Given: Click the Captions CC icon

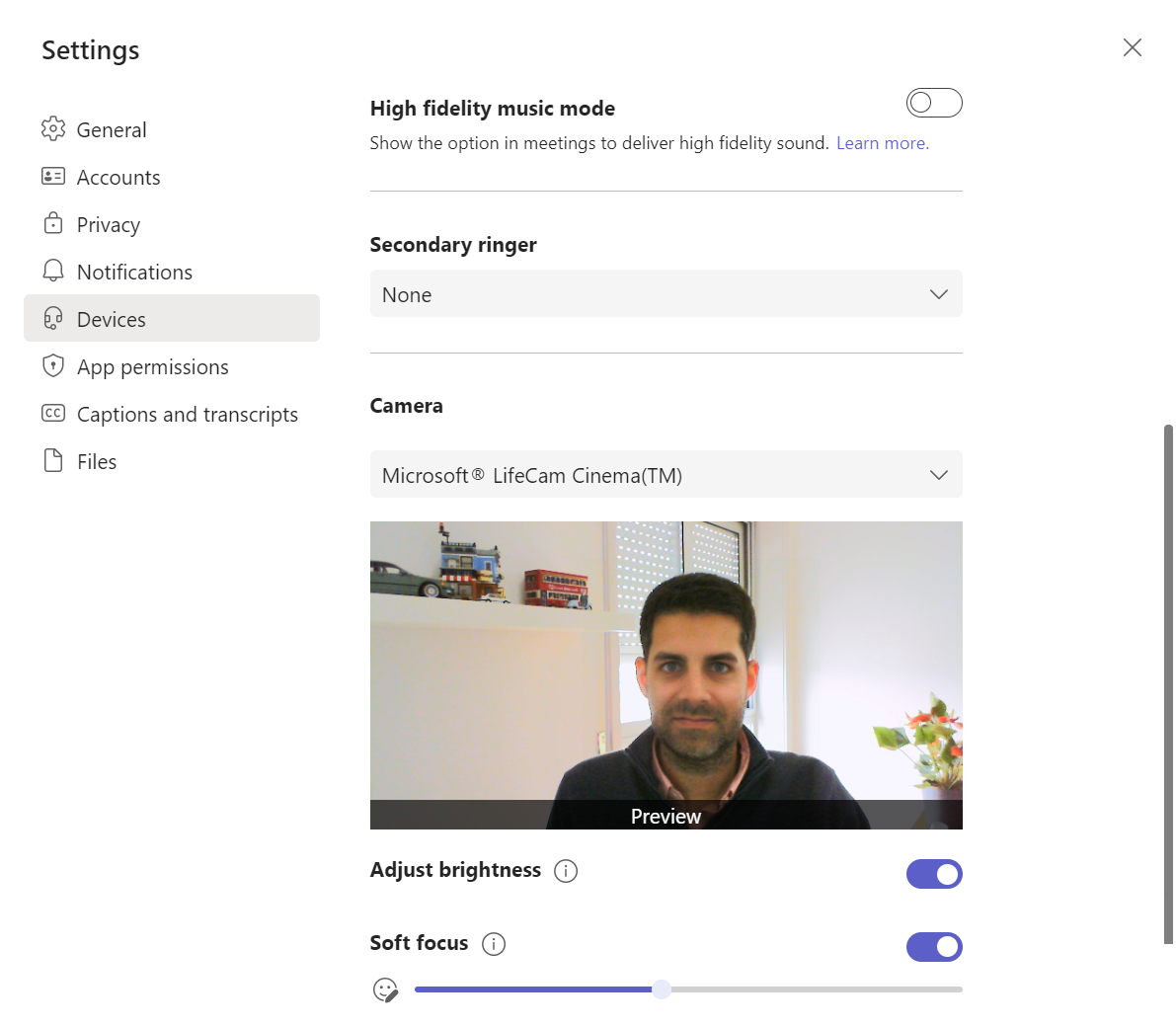Looking at the screenshot, I should click(x=53, y=414).
